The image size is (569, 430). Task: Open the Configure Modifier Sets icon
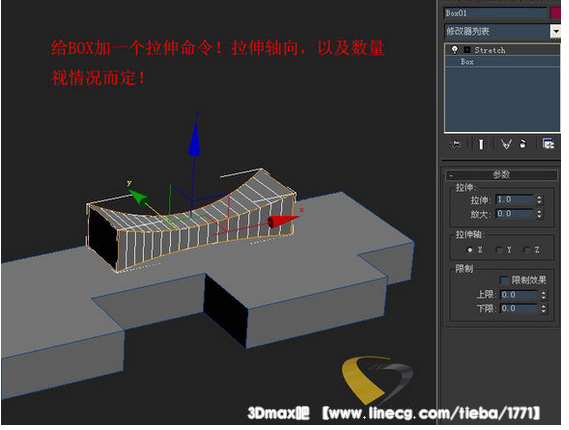[548, 144]
